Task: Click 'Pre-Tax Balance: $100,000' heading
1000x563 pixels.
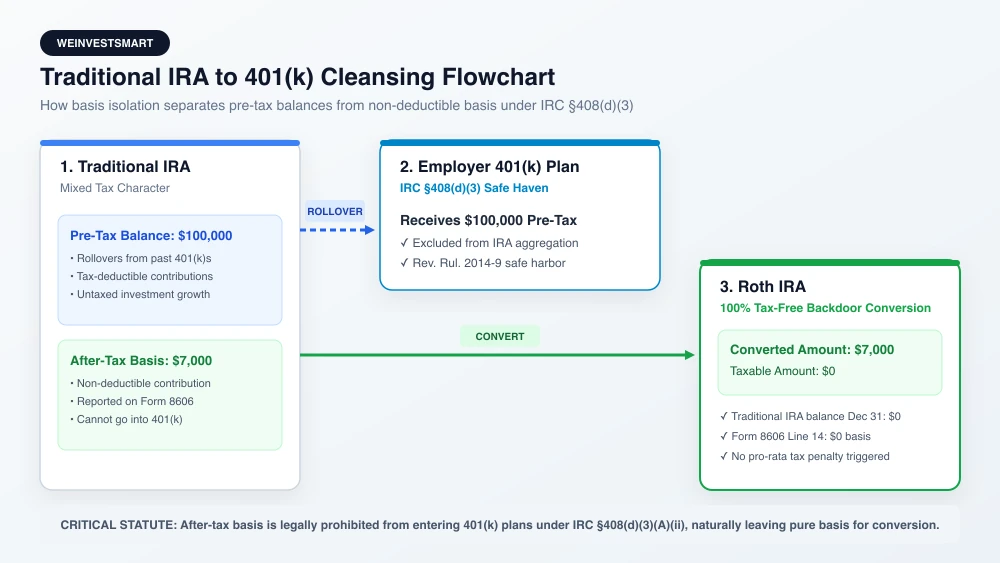Action: pyautogui.click(x=151, y=235)
